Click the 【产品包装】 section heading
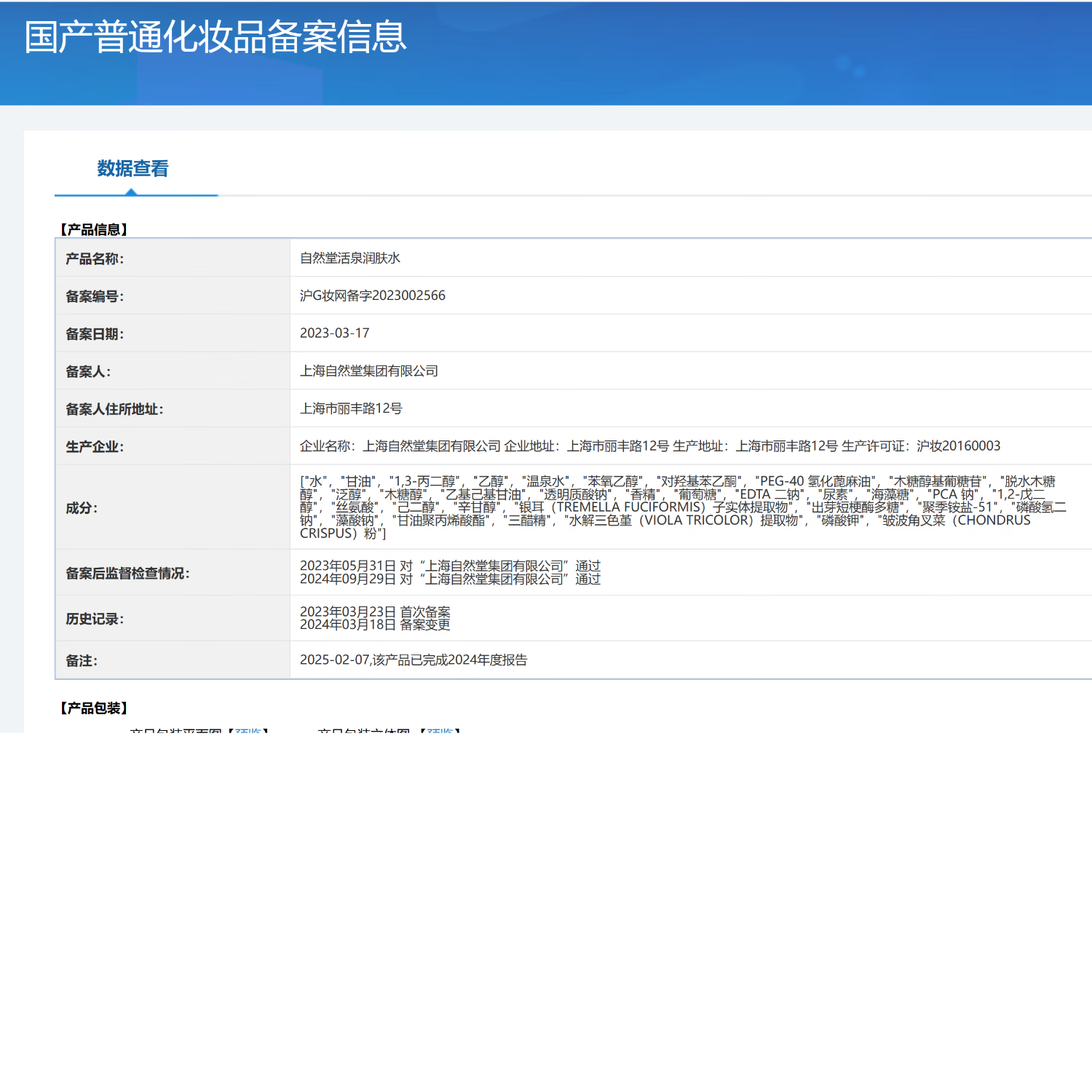The height and width of the screenshot is (1092, 1092). click(x=94, y=708)
